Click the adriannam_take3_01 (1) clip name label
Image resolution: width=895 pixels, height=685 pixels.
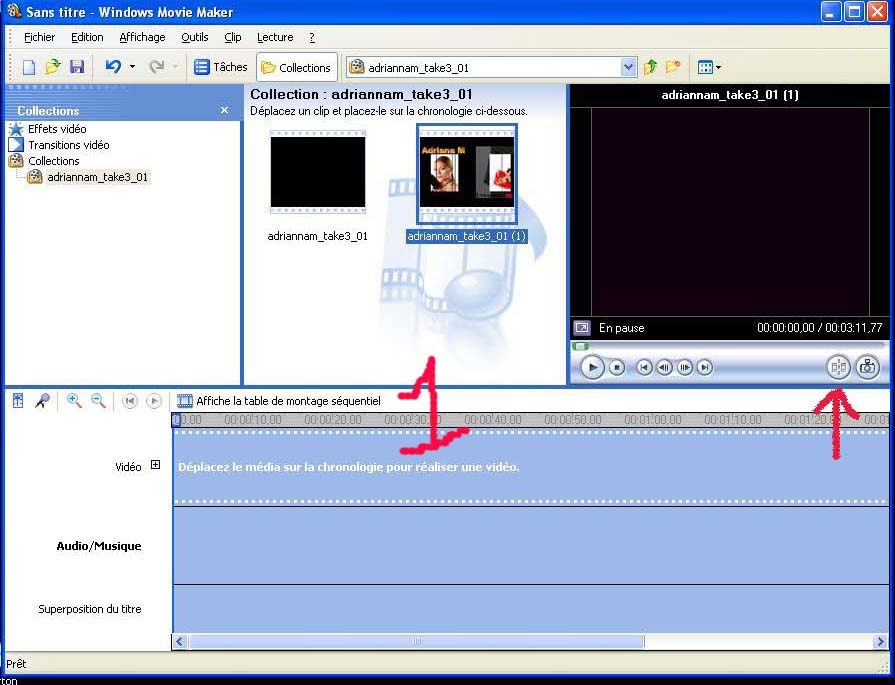[466, 236]
